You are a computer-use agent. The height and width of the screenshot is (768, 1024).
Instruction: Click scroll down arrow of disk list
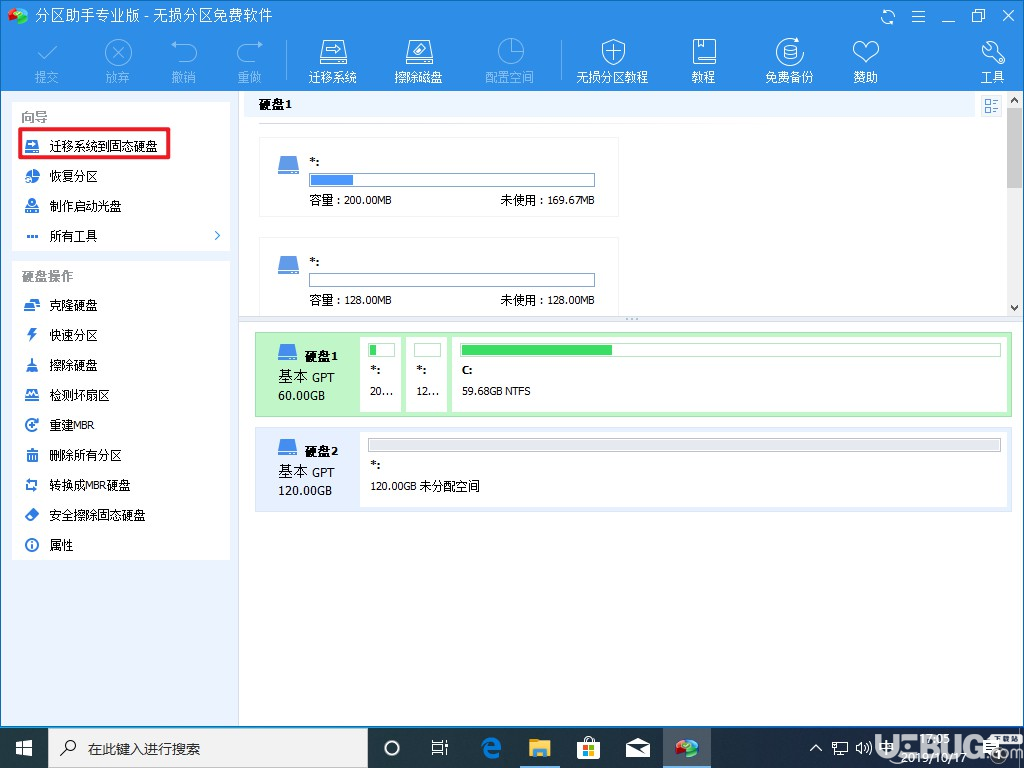(x=1014, y=308)
